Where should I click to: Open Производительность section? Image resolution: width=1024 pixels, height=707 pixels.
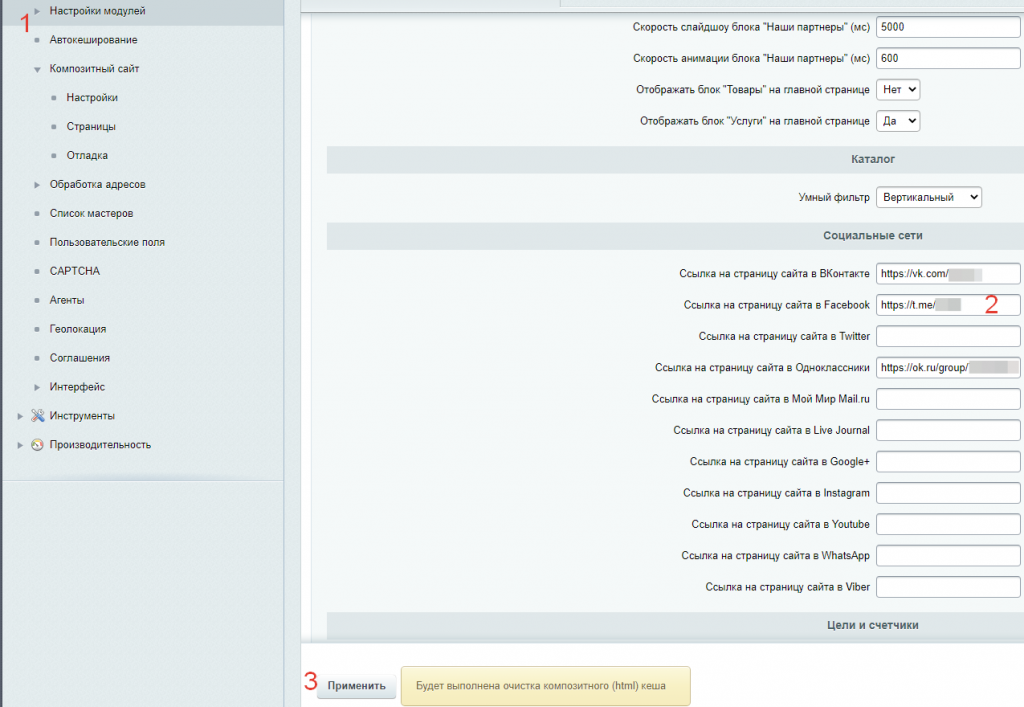pos(100,445)
